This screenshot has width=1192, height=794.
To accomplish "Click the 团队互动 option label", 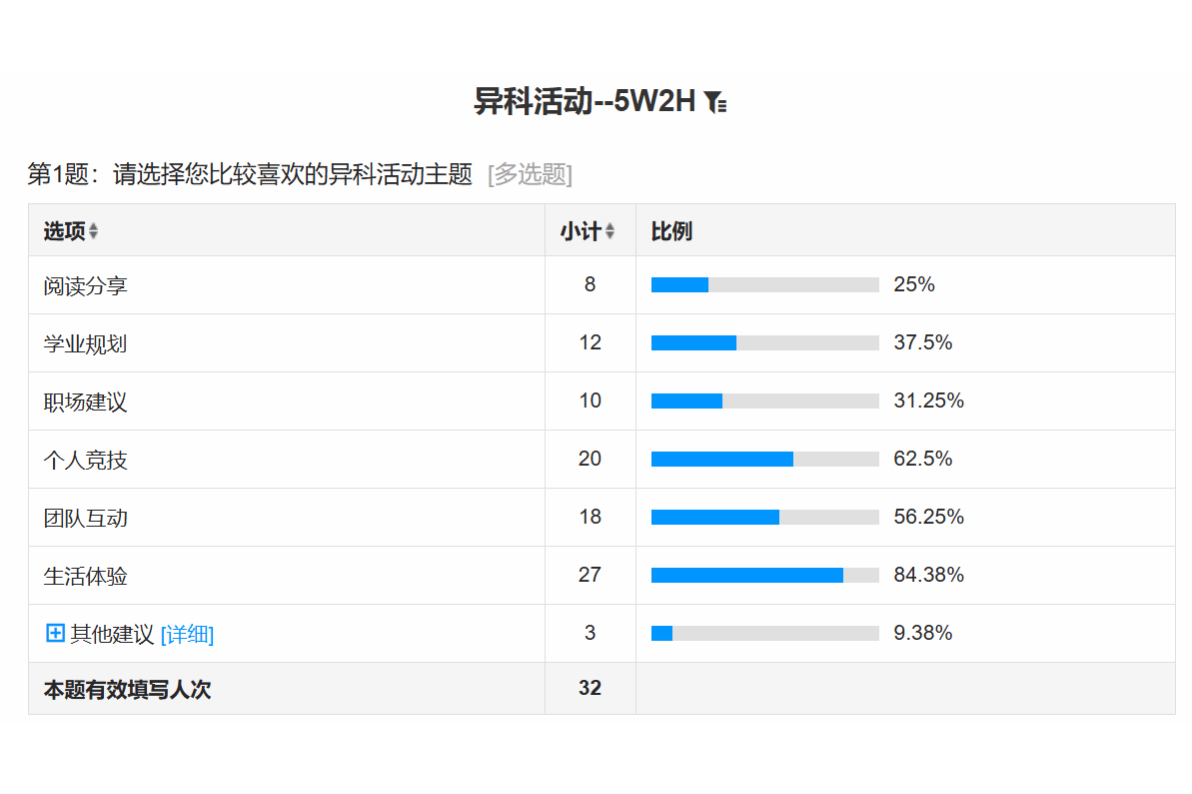I will coord(85,518).
